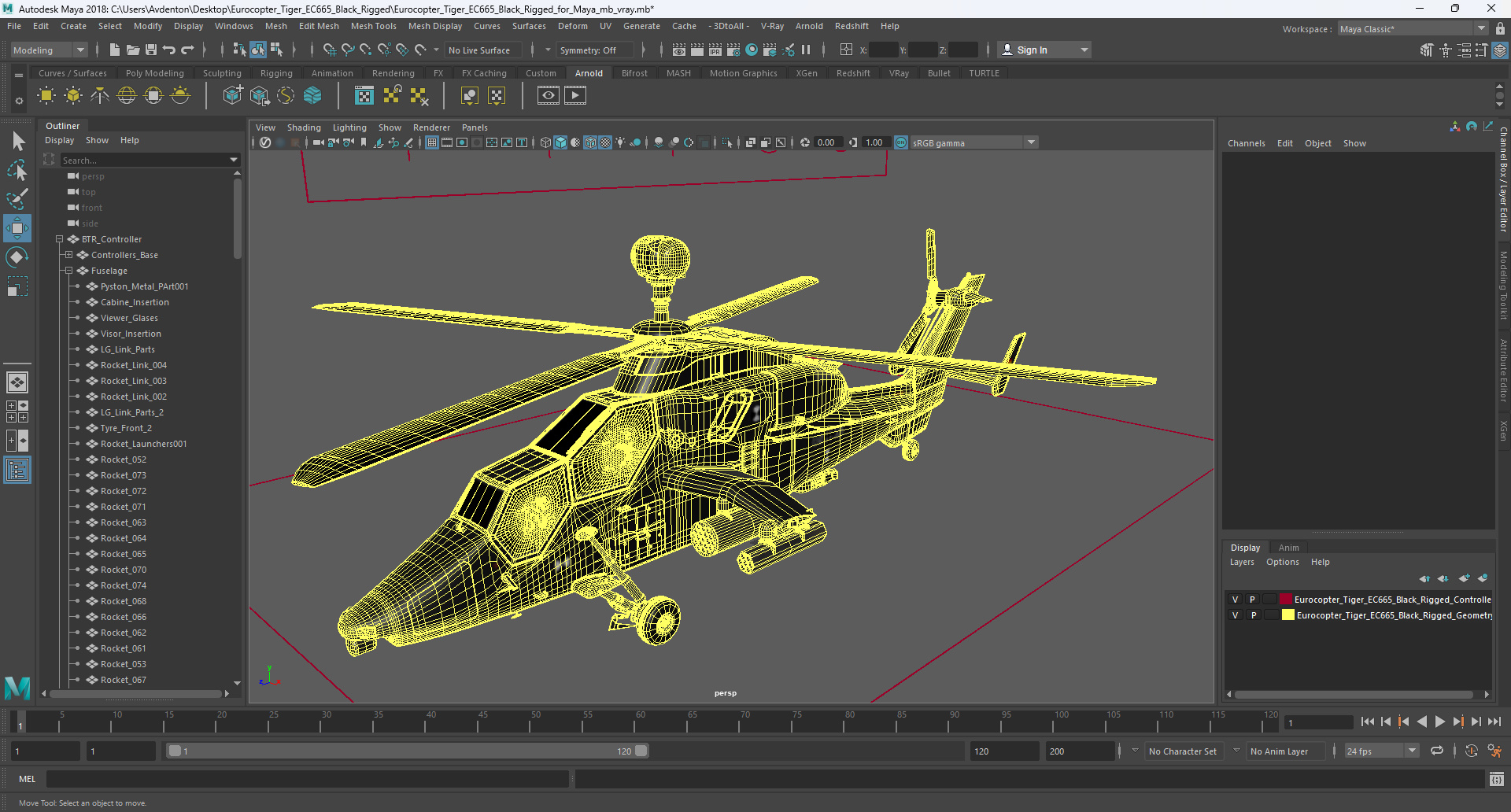This screenshot has width=1511, height=812.
Task: Click the red Controllers layer color swatch
Action: click(1286, 600)
